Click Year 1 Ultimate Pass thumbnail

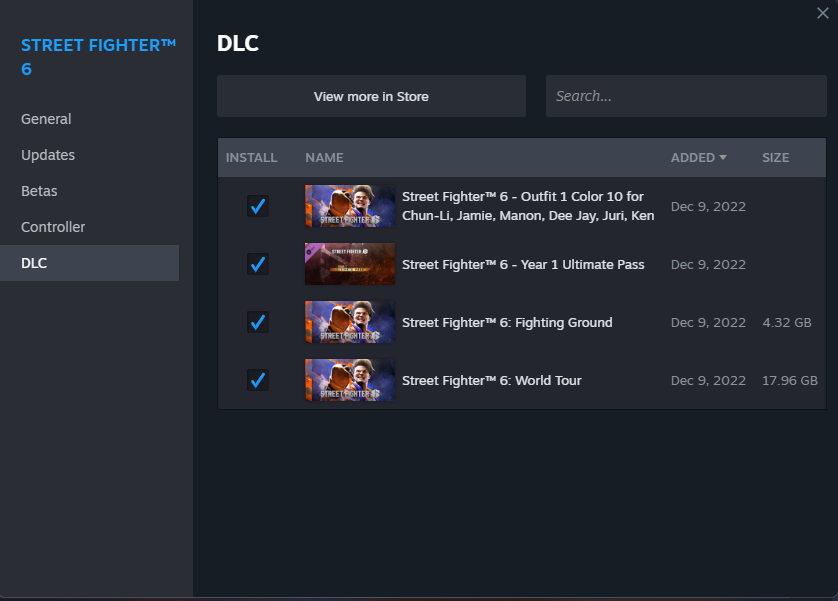point(350,264)
